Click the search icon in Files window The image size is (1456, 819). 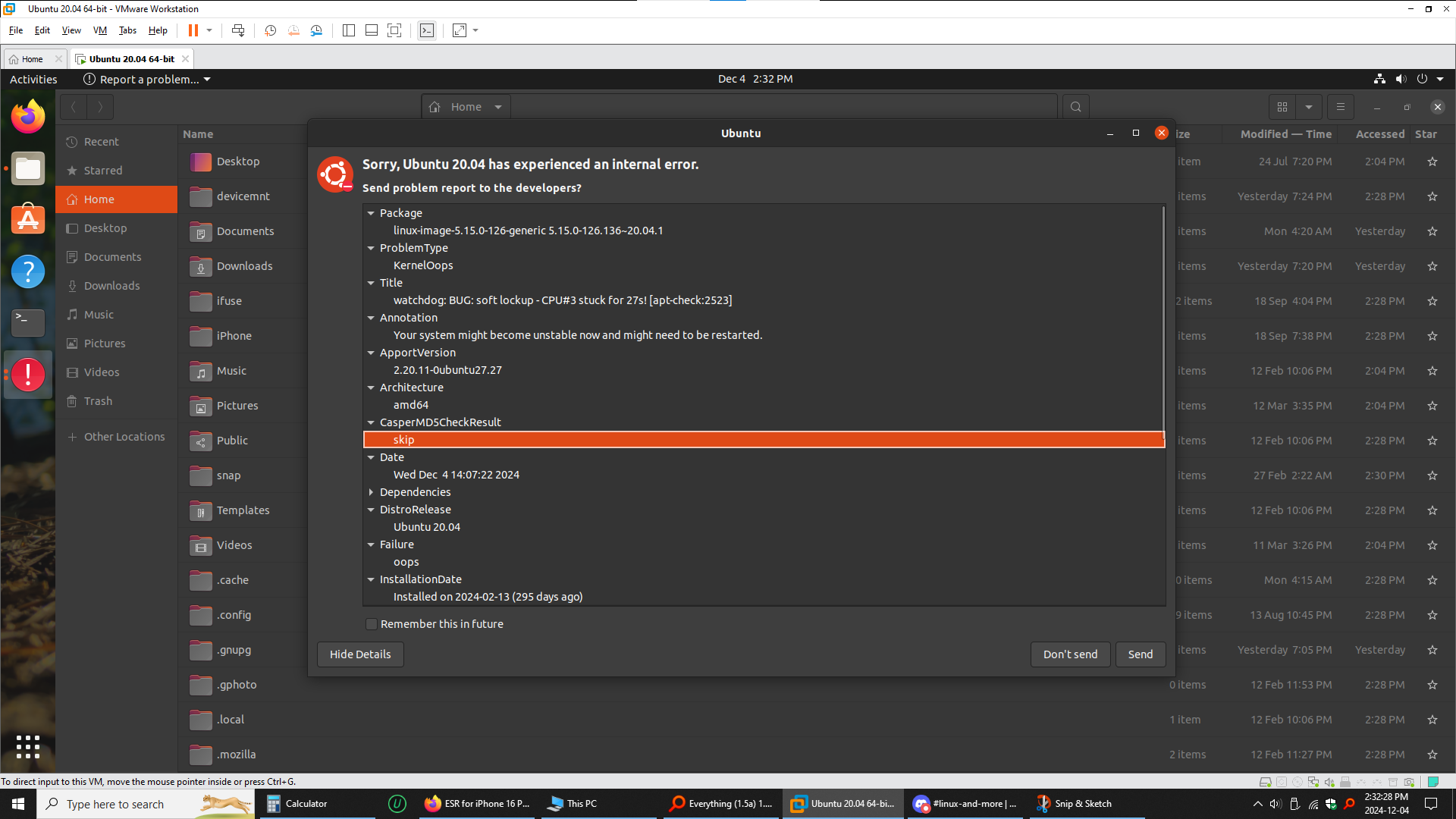(1075, 107)
